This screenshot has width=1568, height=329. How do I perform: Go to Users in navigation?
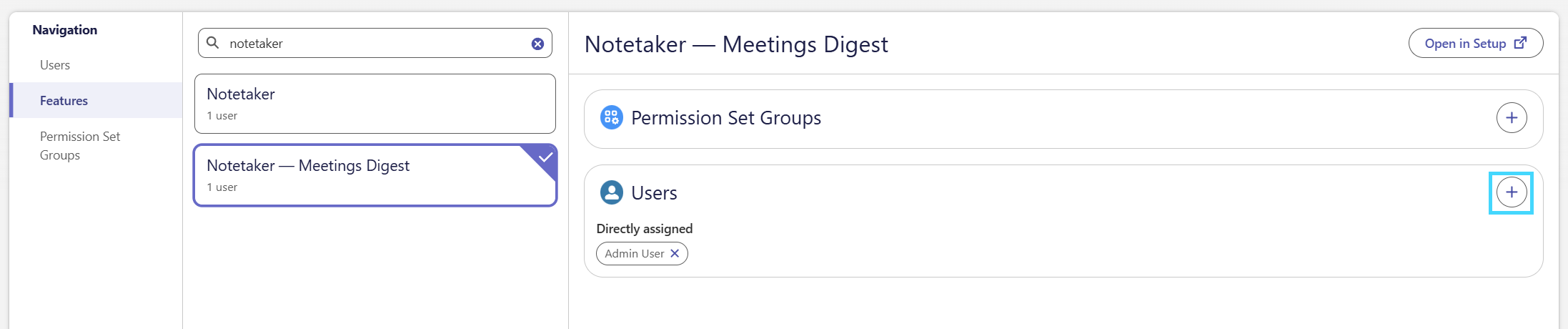click(55, 65)
